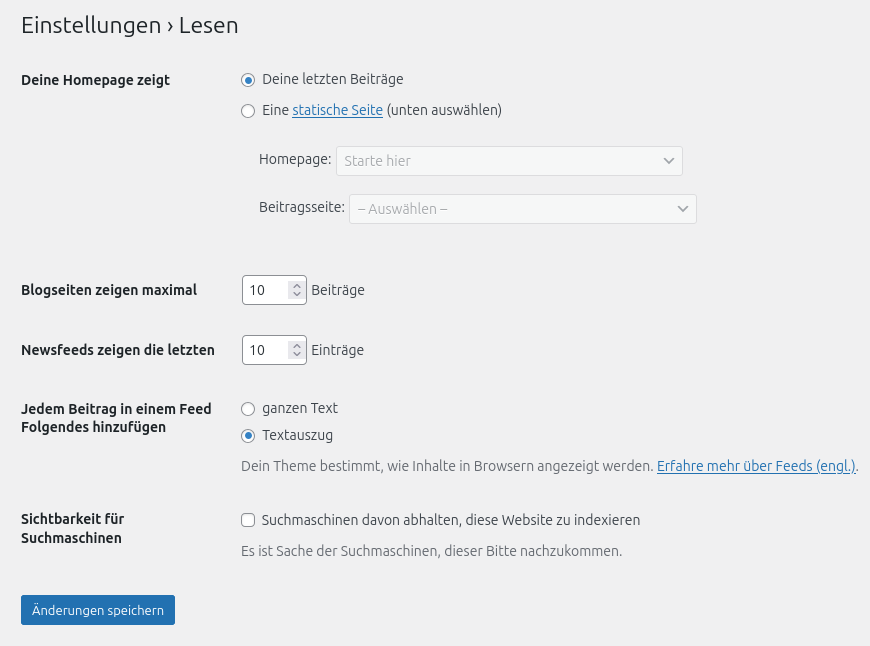Screen dimensions: 870x646
Task: Enable the 'Suchmaschinen davon abhalten' checkbox
Action: click(x=248, y=520)
